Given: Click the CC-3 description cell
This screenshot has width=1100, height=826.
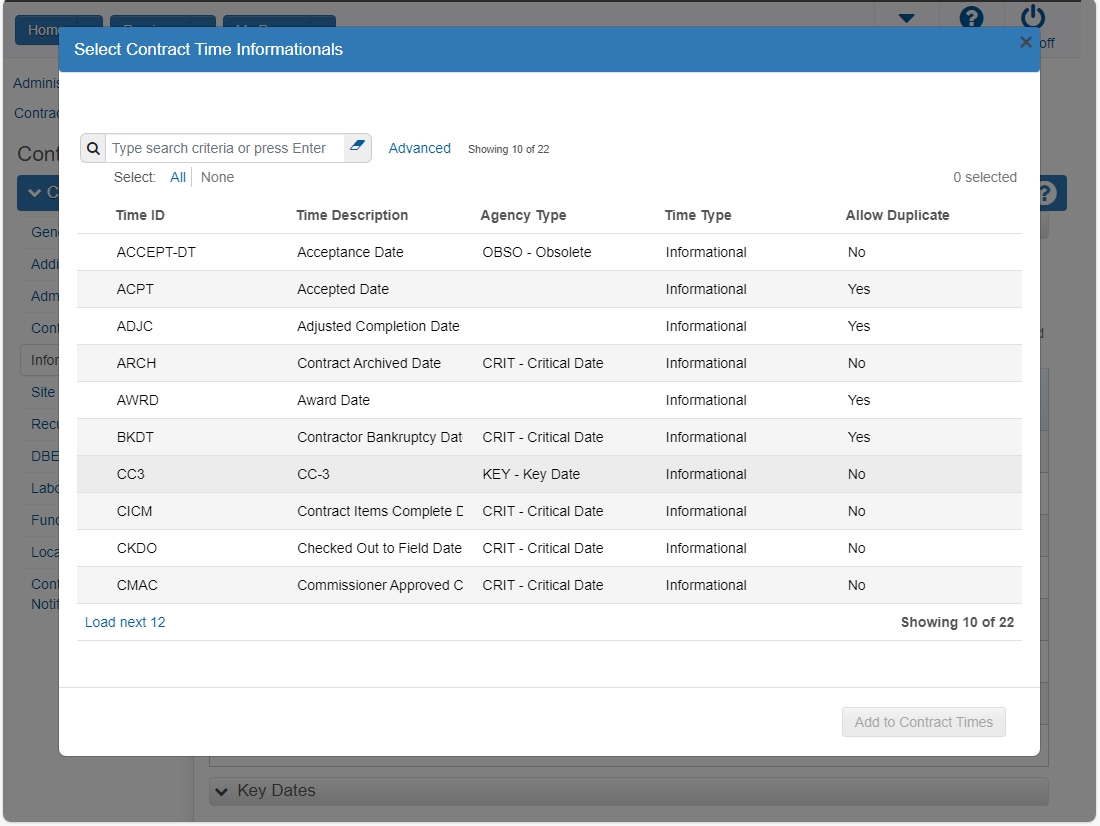Looking at the screenshot, I should (314, 474).
